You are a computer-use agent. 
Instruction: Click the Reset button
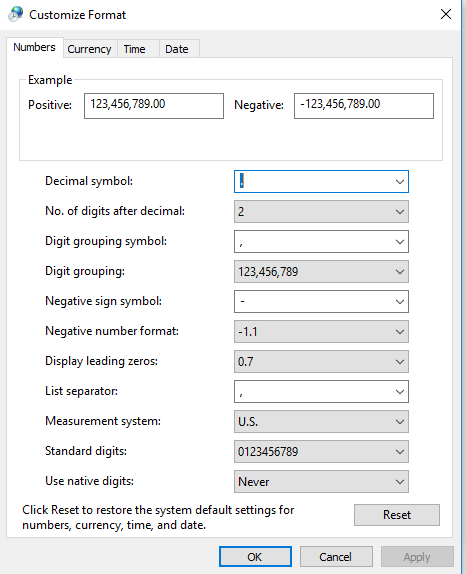coord(397,515)
